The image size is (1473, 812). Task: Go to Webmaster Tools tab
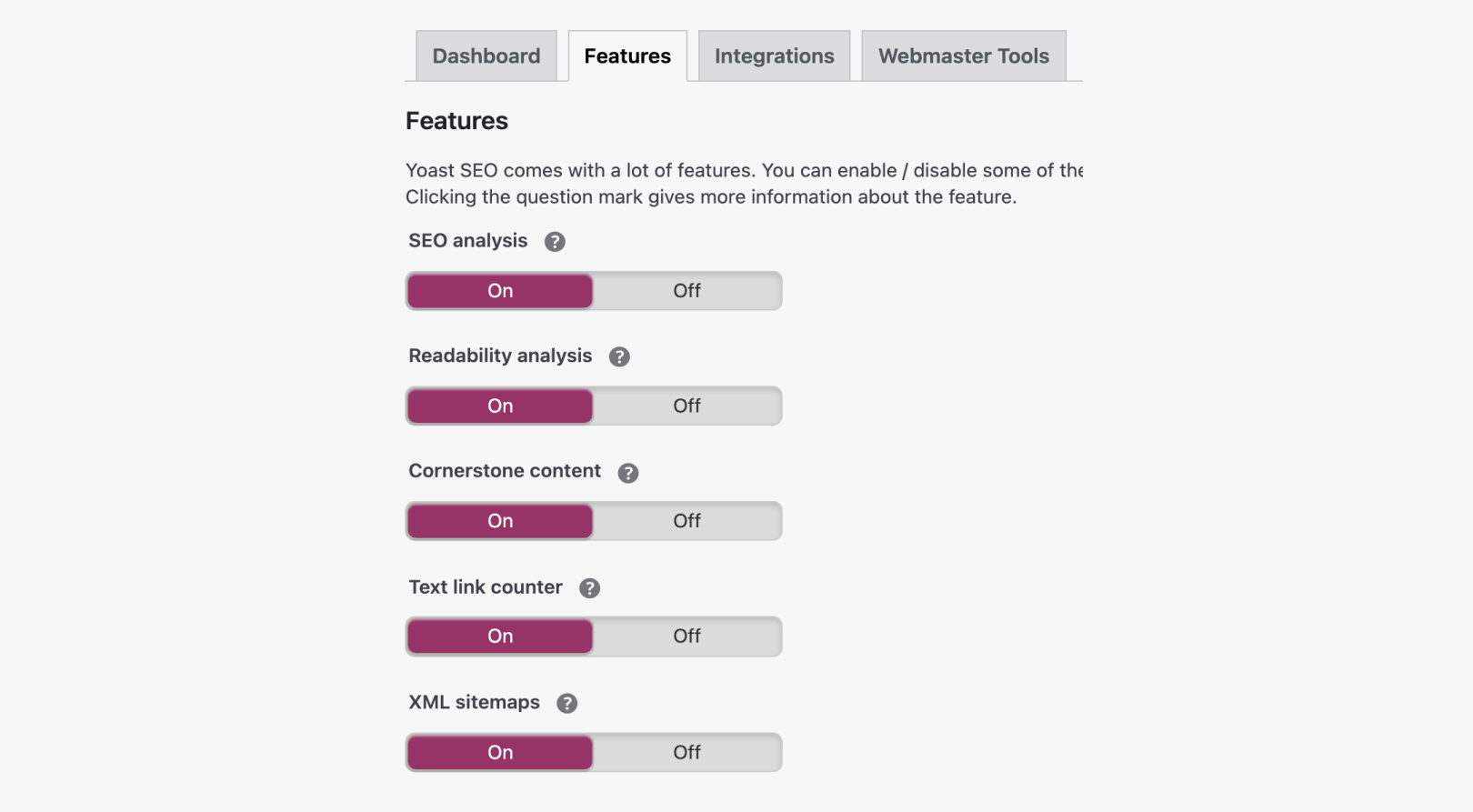[963, 56]
